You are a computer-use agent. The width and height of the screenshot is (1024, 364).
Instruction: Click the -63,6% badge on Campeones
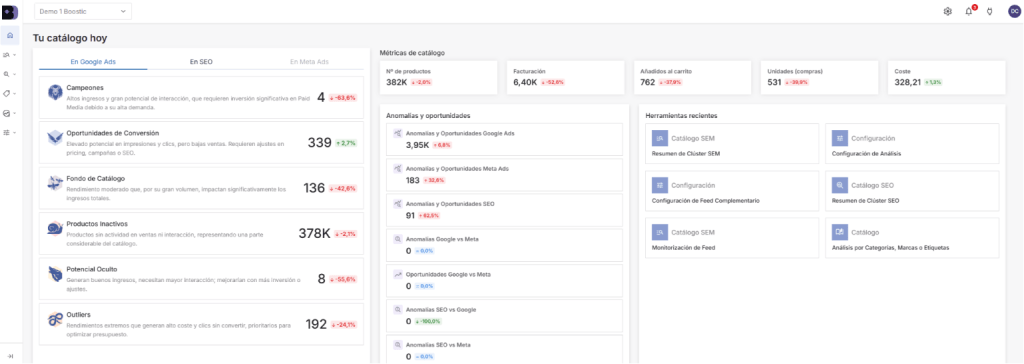point(343,97)
